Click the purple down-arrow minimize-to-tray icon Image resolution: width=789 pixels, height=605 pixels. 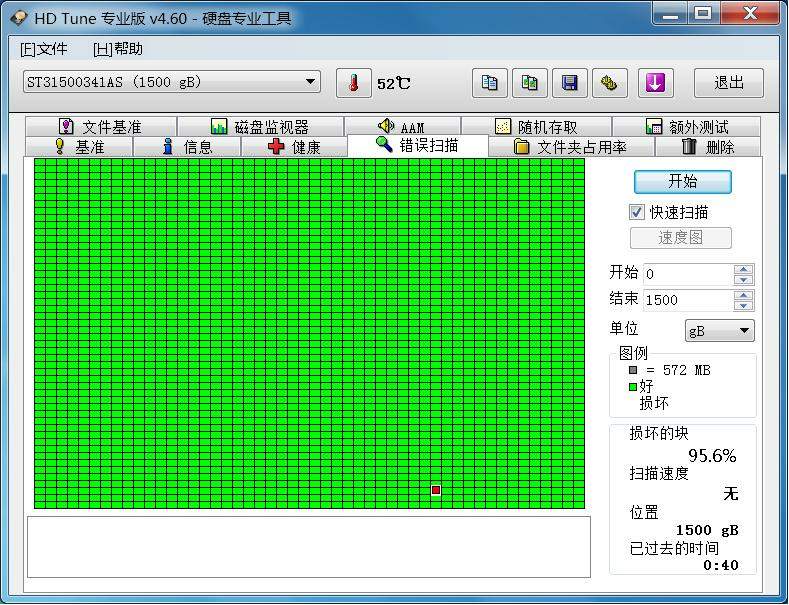[x=655, y=83]
